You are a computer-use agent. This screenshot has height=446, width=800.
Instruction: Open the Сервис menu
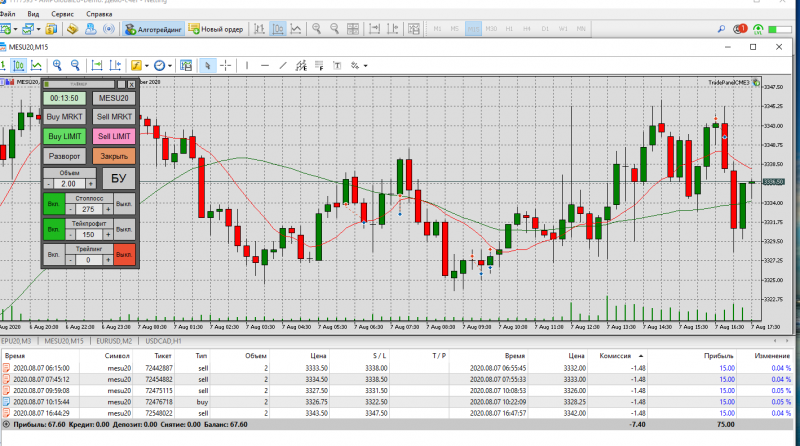tap(61, 16)
